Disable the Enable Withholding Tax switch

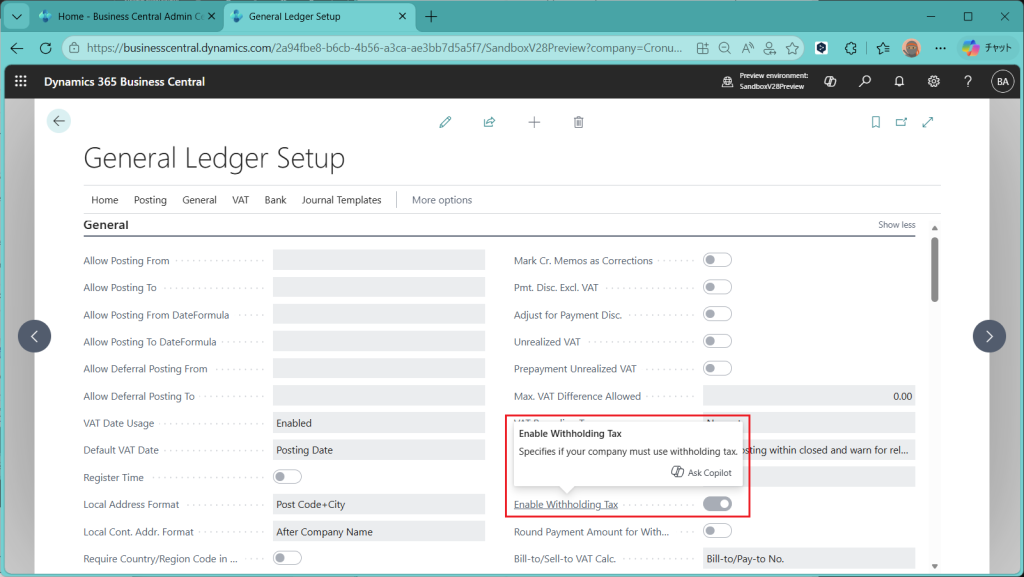tap(717, 504)
